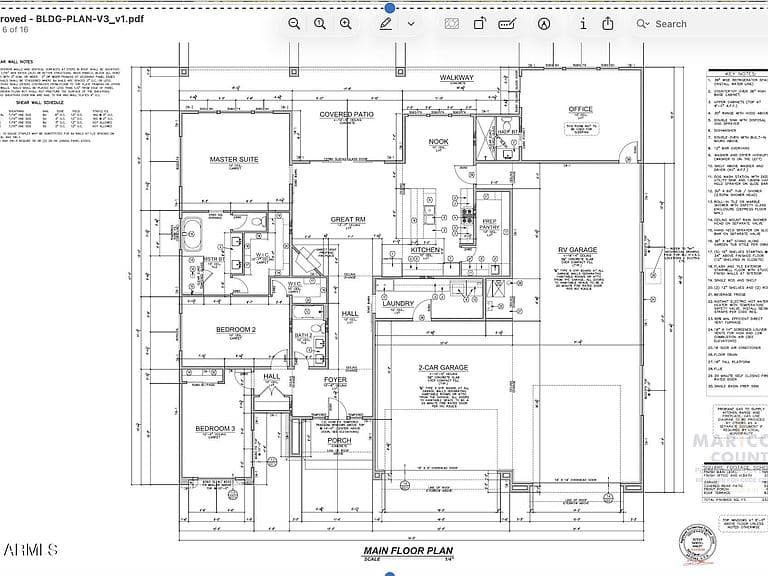Click the COVERED PATIO label

[x=347, y=115]
